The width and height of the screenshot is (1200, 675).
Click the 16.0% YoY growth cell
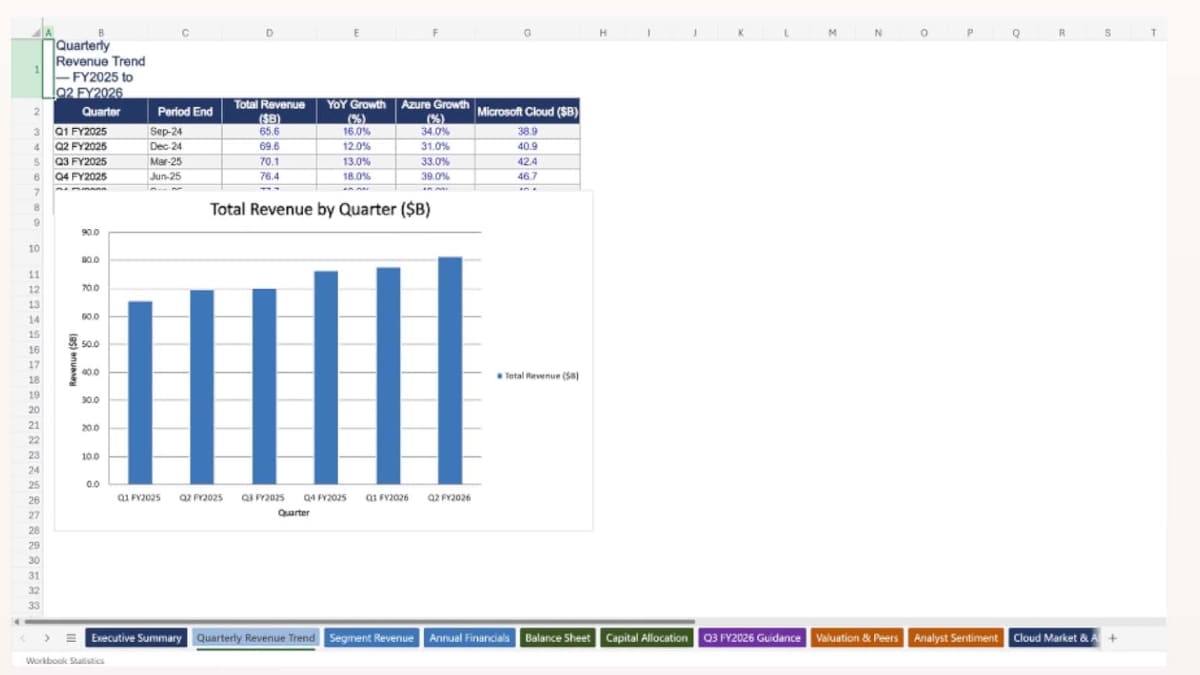[x=356, y=131]
